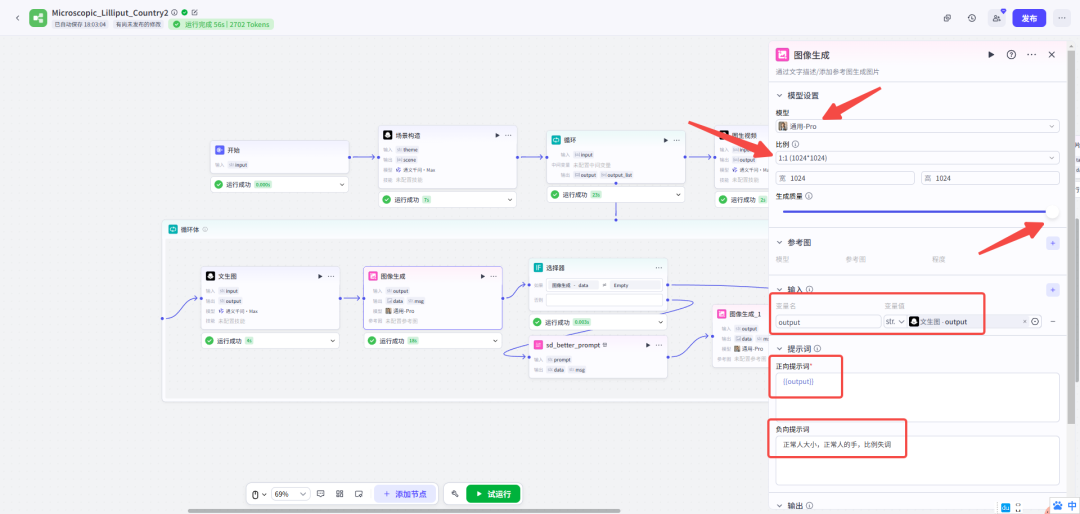
Task: Auto-arrange nodes with grid icon
Action: tap(340, 494)
